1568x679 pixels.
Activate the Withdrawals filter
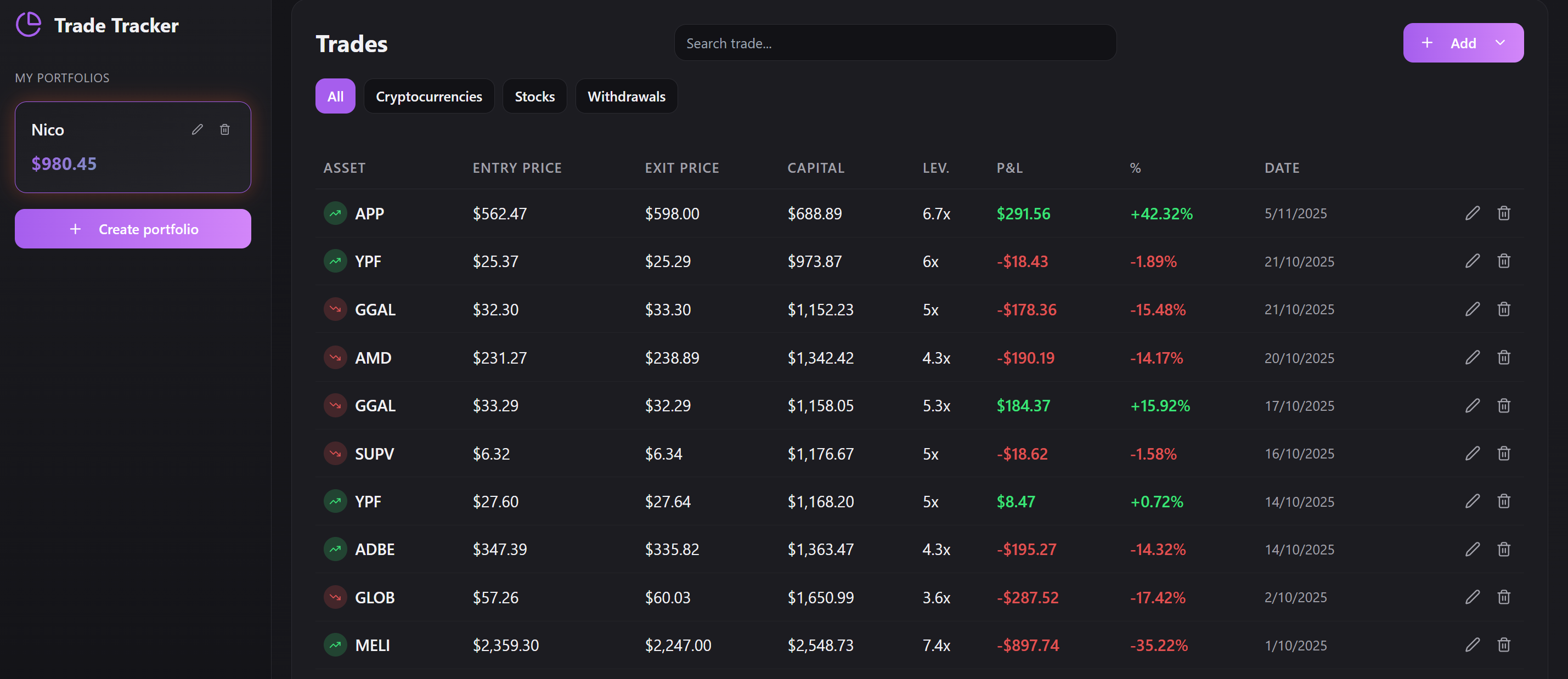point(627,95)
